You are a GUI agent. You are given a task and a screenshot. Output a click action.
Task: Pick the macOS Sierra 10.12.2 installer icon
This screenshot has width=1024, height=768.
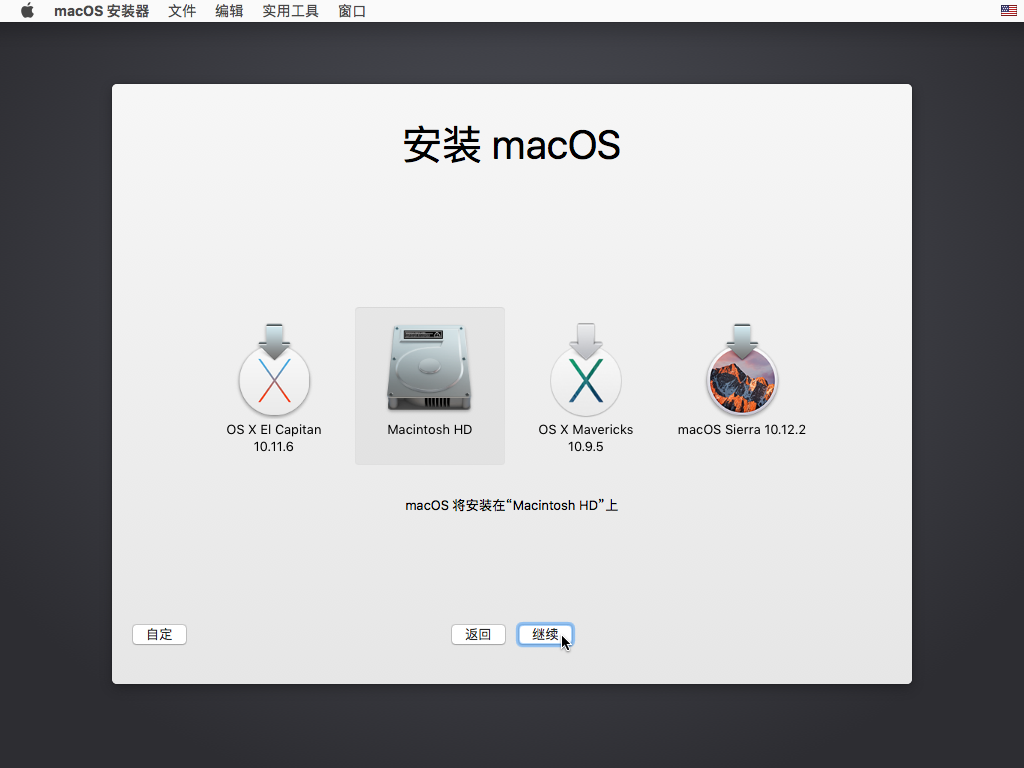[742, 370]
